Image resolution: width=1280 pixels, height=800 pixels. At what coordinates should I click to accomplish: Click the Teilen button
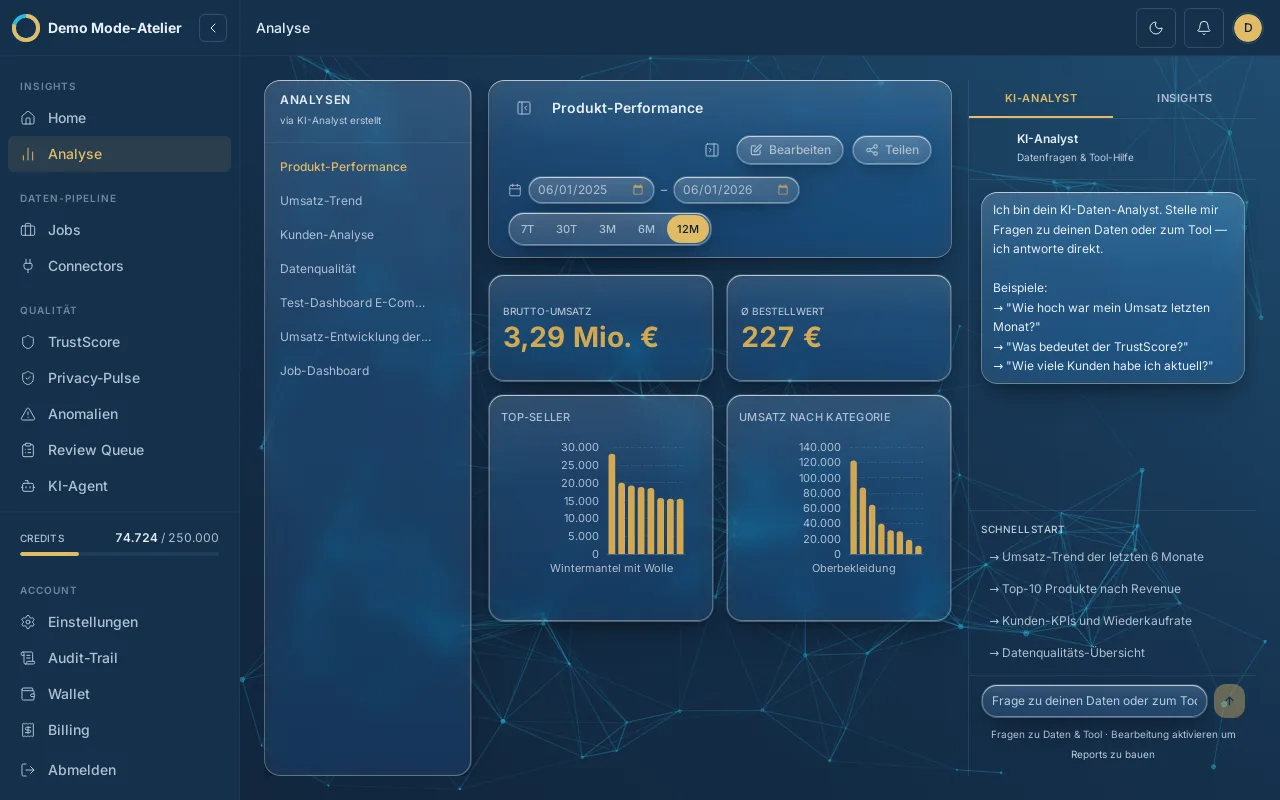(892, 150)
